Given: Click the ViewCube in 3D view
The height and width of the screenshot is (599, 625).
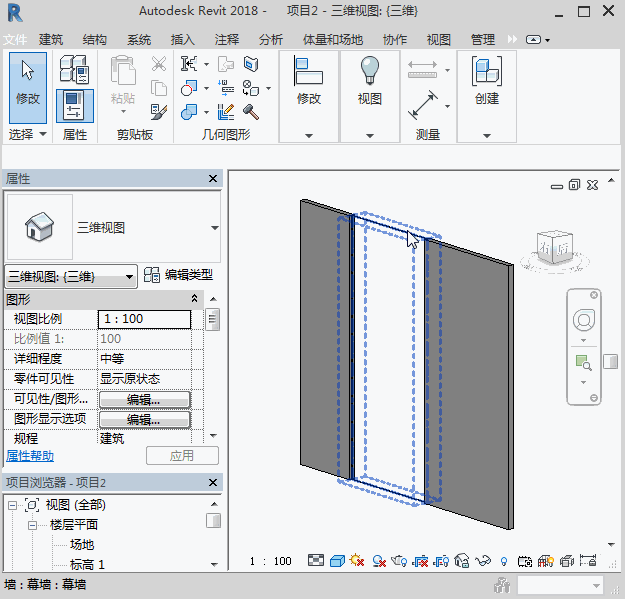Looking at the screenshot, I should pyautogui.click(x=555, y=246).
